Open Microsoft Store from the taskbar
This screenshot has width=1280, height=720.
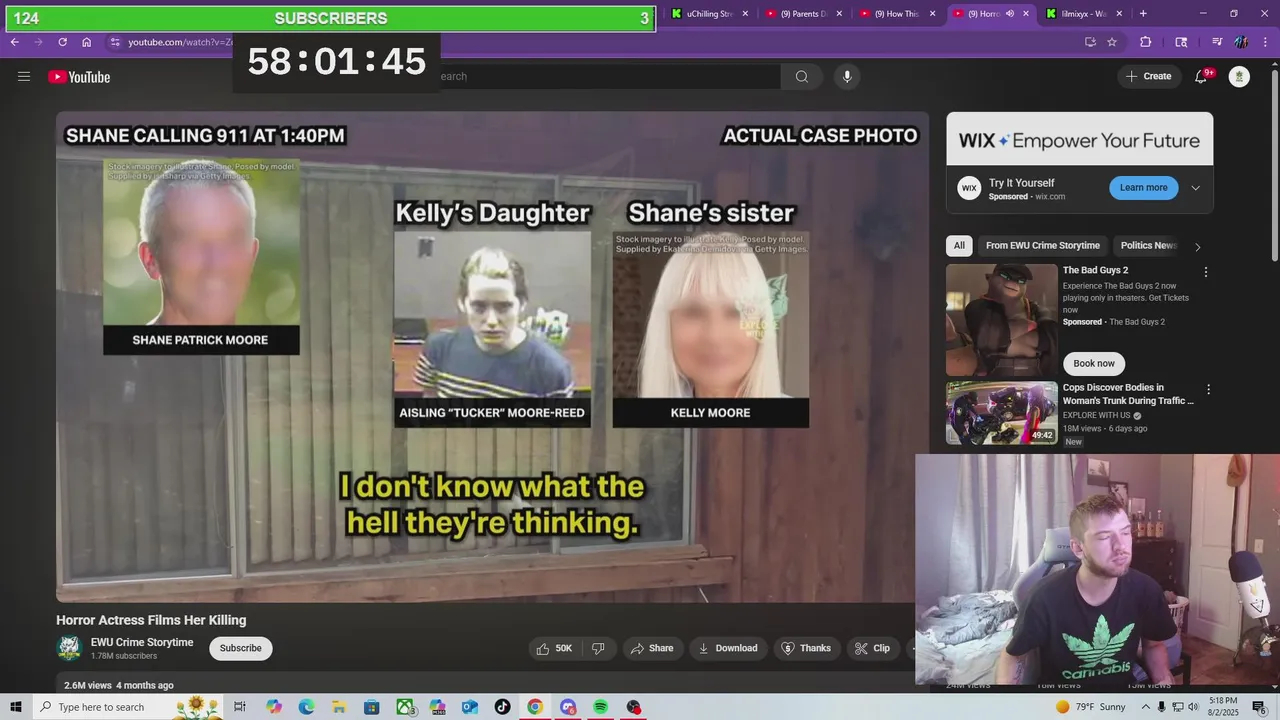[372, 707]
